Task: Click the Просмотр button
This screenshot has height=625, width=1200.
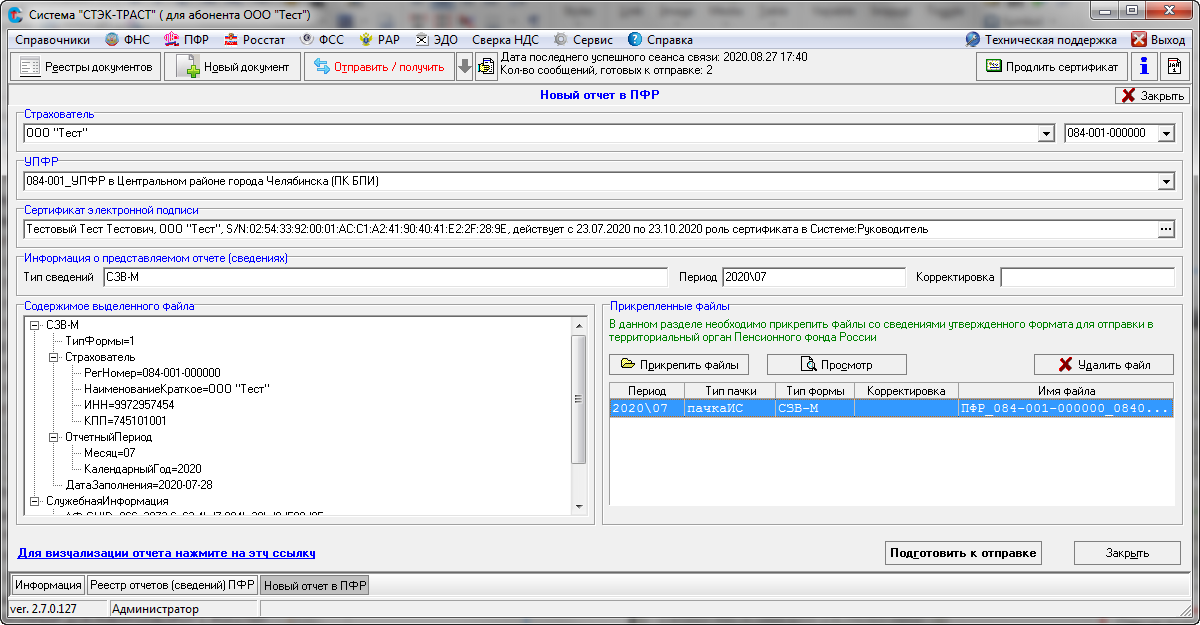Action: [836, 364]
